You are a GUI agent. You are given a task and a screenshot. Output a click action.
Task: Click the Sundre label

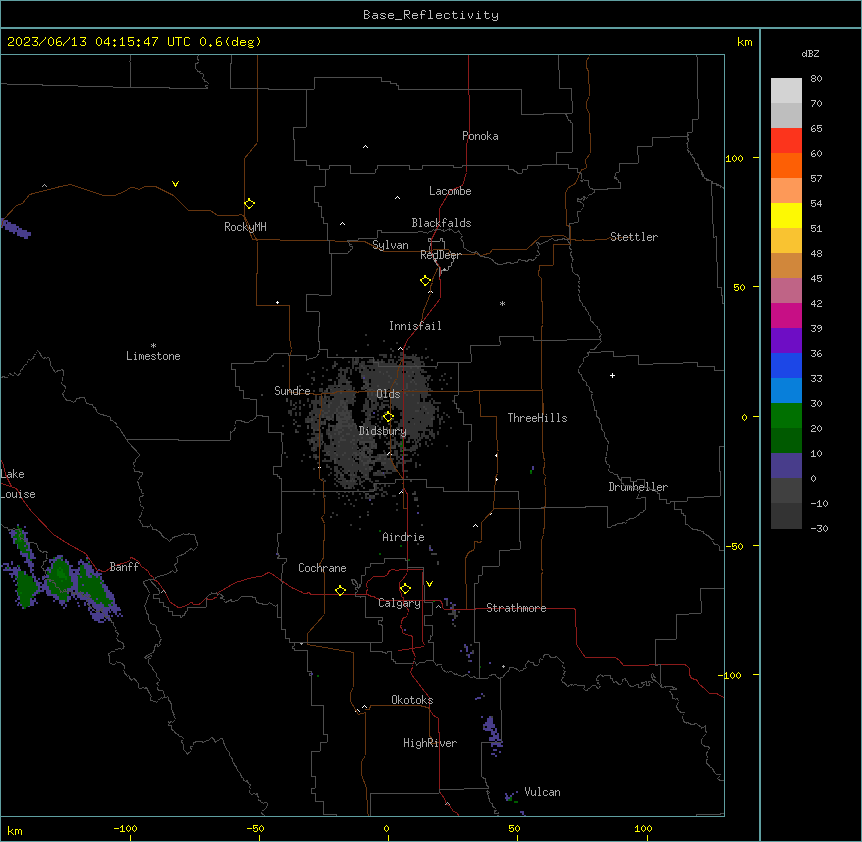point(292,391)
